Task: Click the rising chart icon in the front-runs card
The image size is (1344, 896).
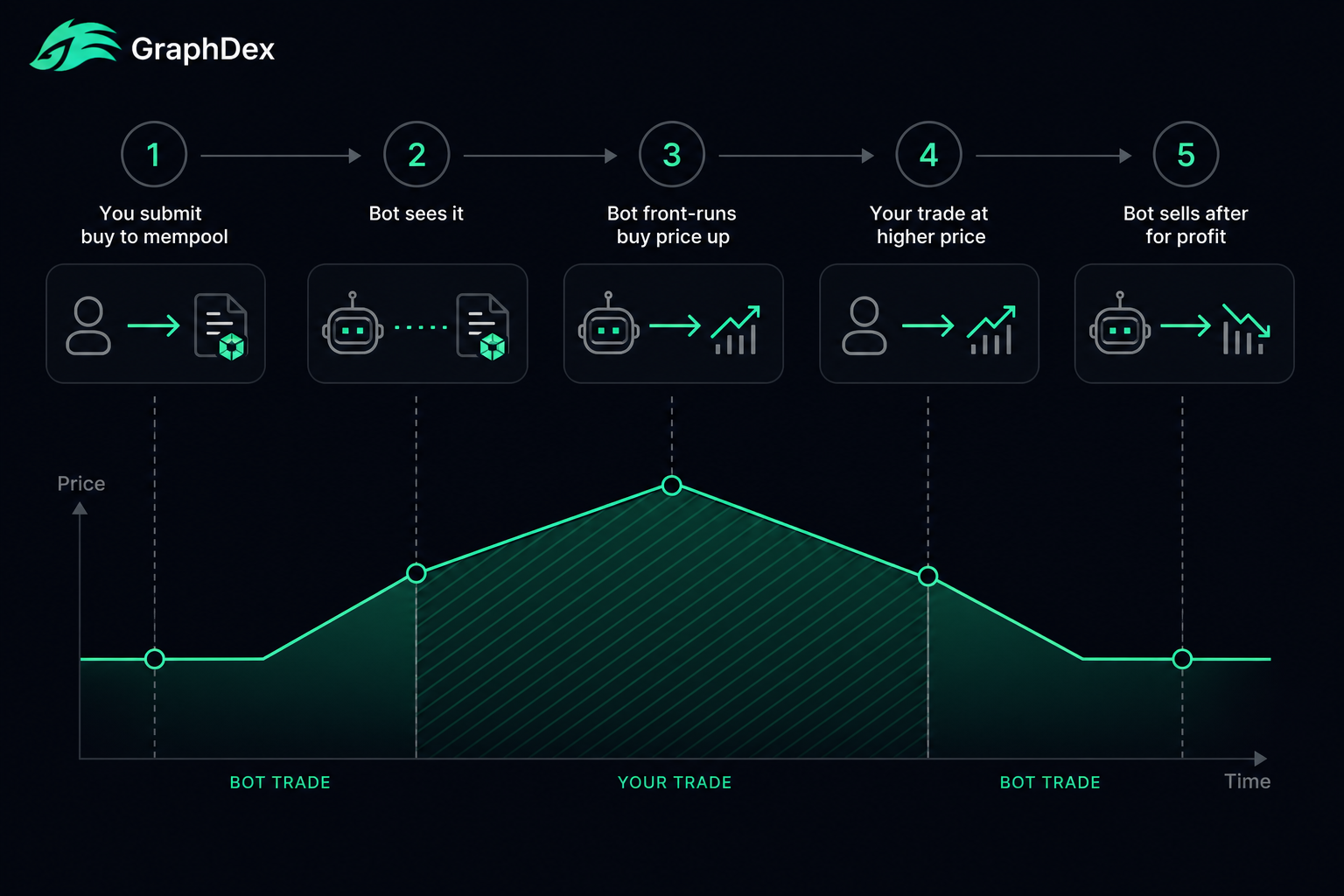Action: (735, 330)
